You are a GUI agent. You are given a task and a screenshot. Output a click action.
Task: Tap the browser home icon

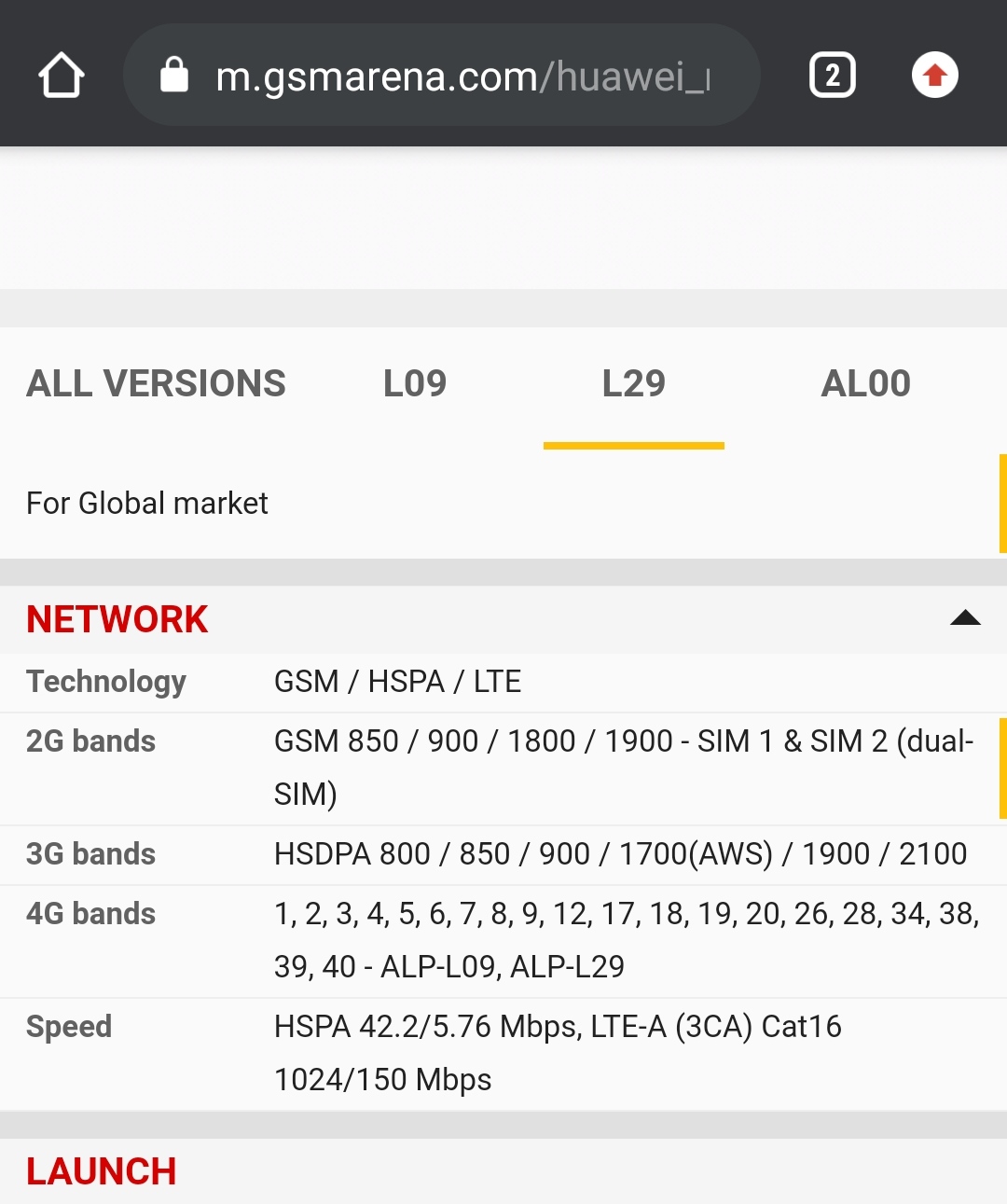(x=62, y=76)
